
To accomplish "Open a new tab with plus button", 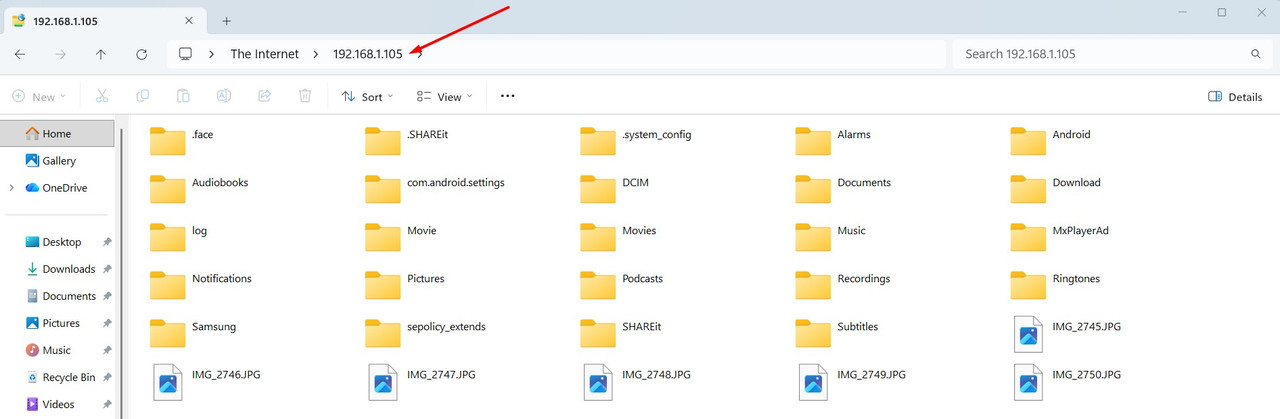I will point(227,20).
